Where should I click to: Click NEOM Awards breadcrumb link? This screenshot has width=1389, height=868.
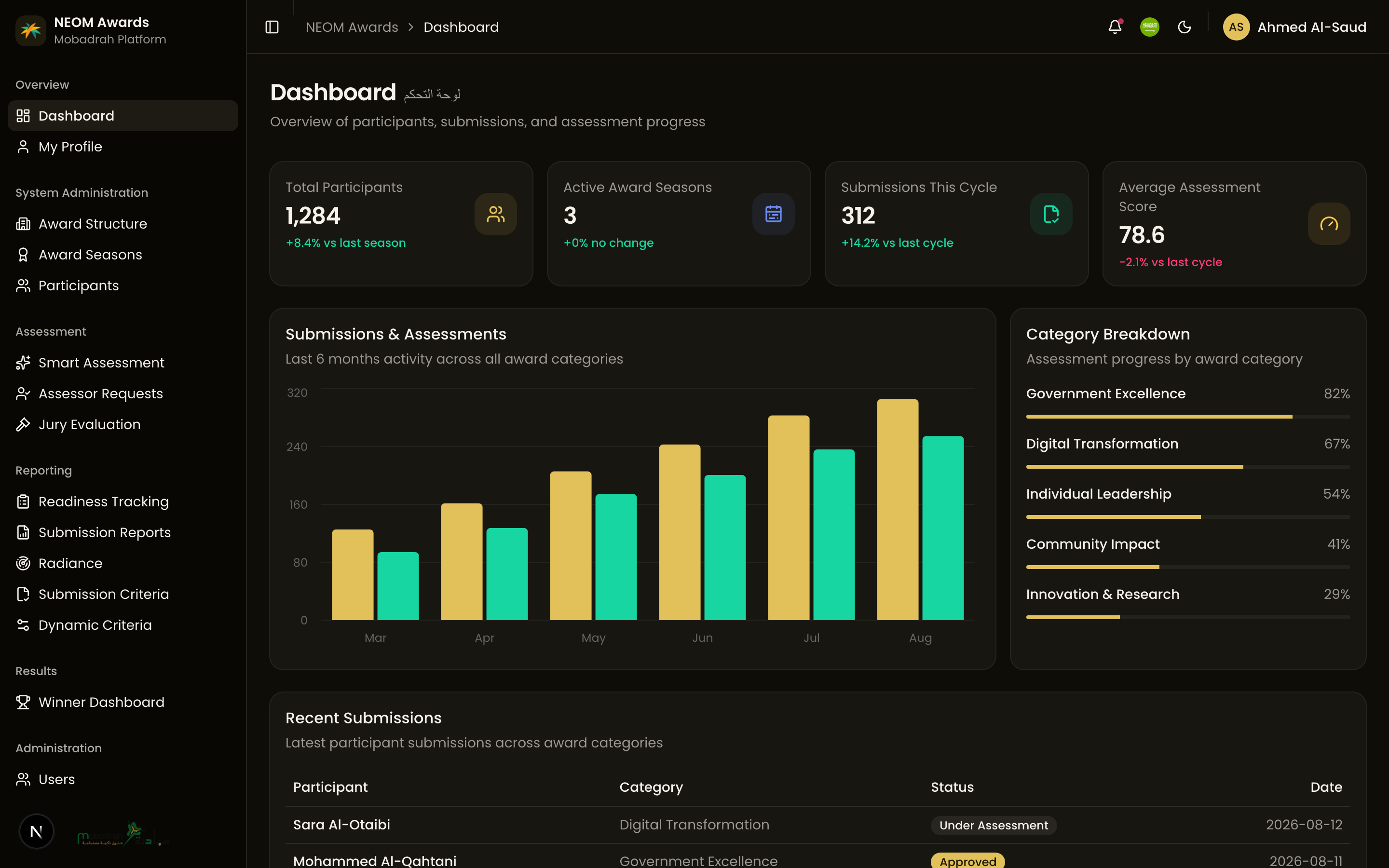point(352,27)
